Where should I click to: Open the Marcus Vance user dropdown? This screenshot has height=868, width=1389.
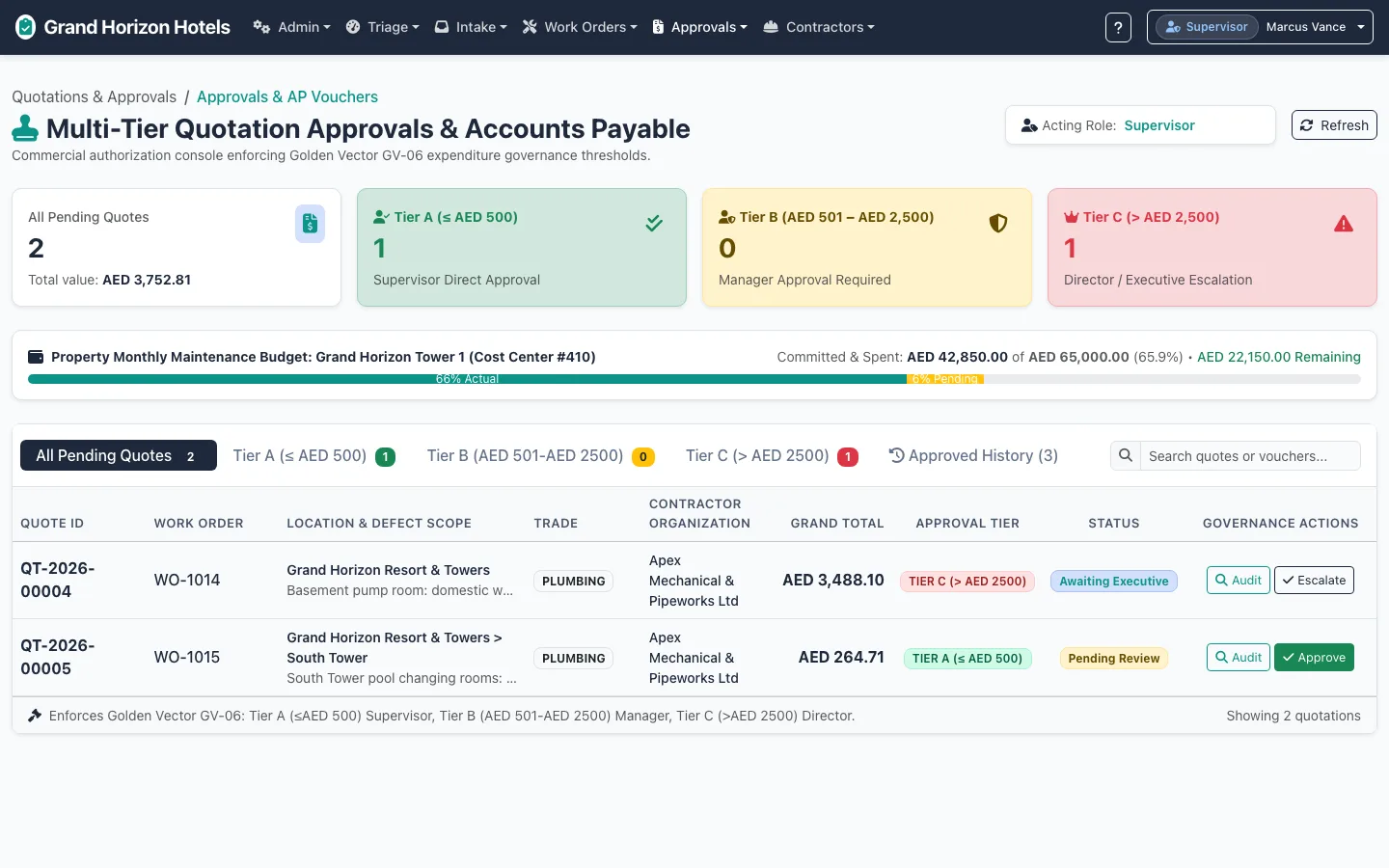click(x=1260, y=27)
